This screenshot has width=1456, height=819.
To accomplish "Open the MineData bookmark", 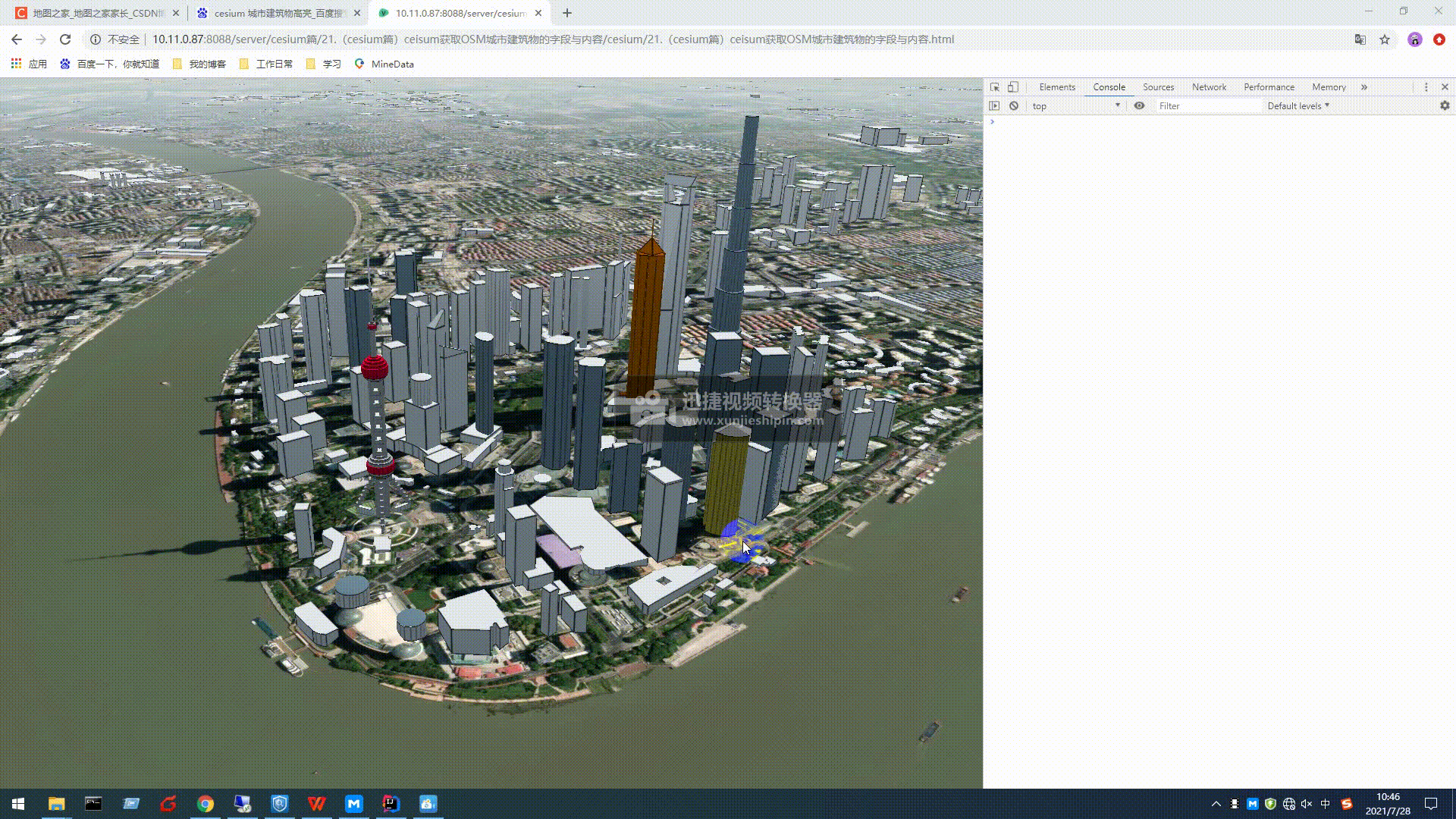I will click(x=384, y=64).
